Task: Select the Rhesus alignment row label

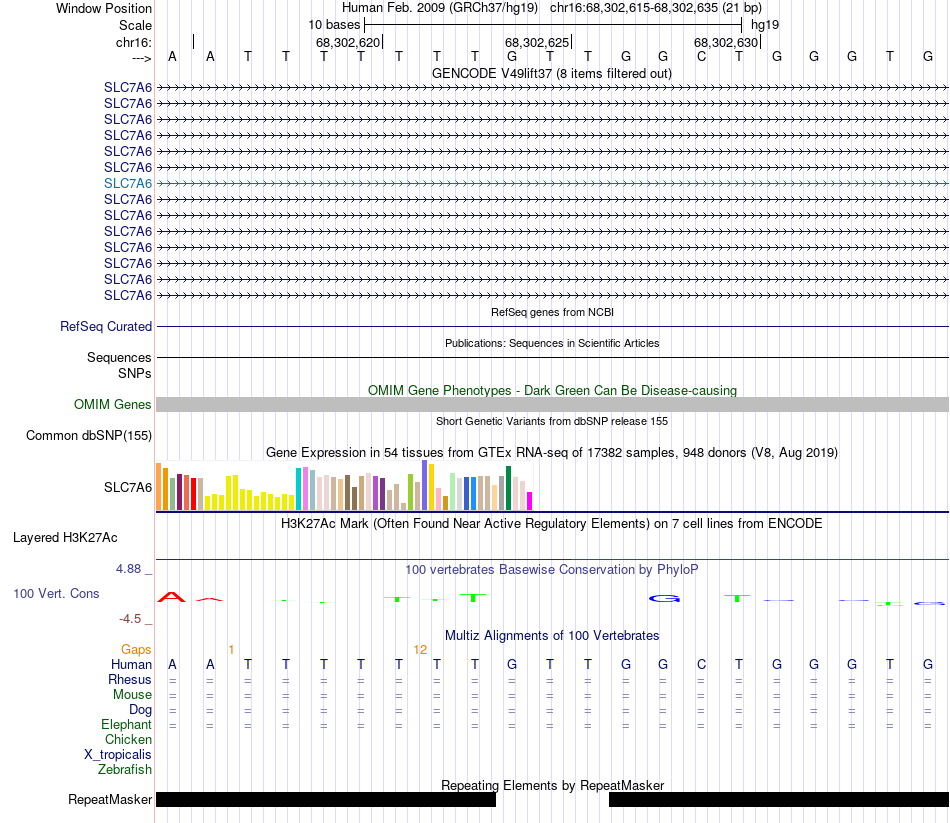Action: tap(130, 680)
